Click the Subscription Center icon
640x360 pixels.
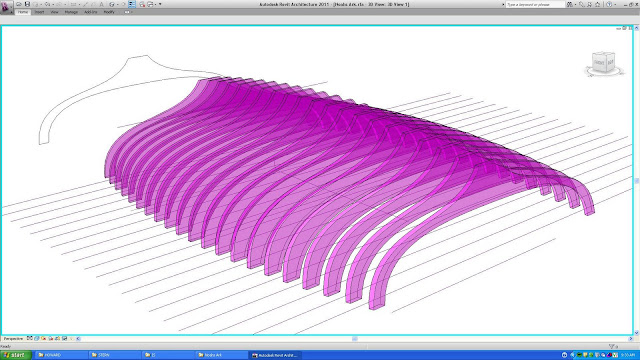[582, 4]
